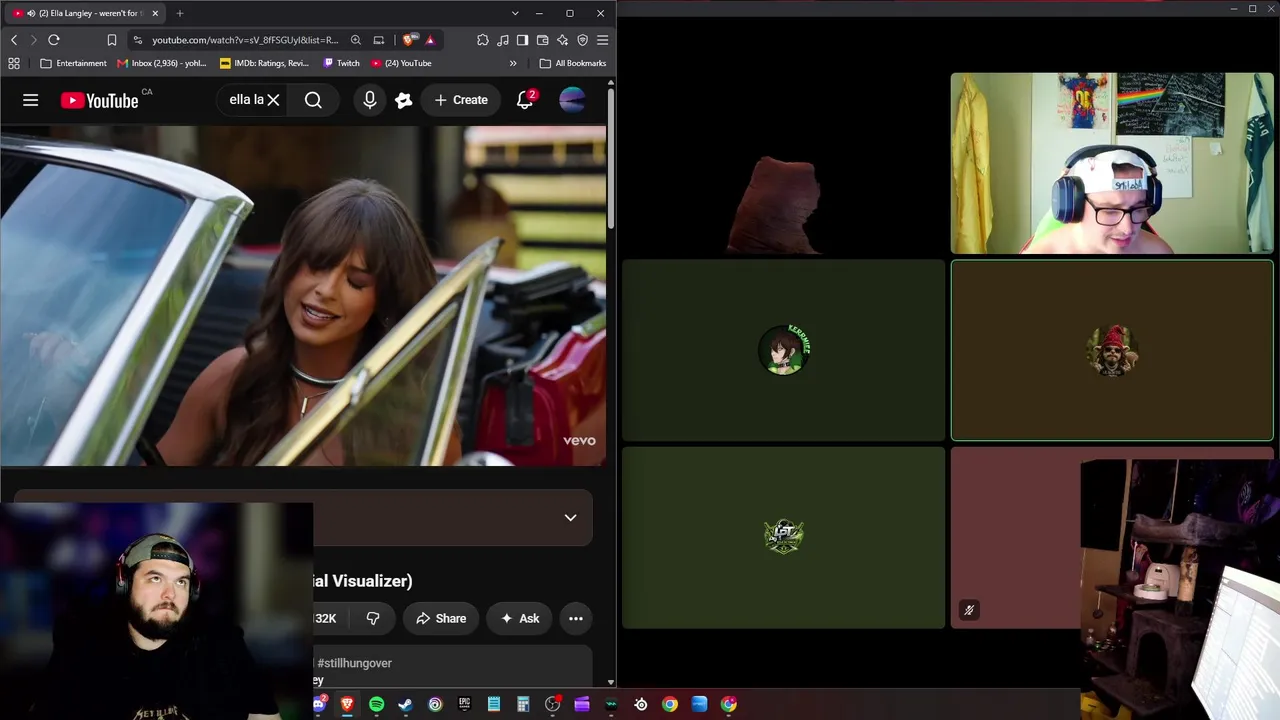Open OBS Studio from the taskbar
The image size is (1280, 720).
pyautogui.click(x=552, y=704)
